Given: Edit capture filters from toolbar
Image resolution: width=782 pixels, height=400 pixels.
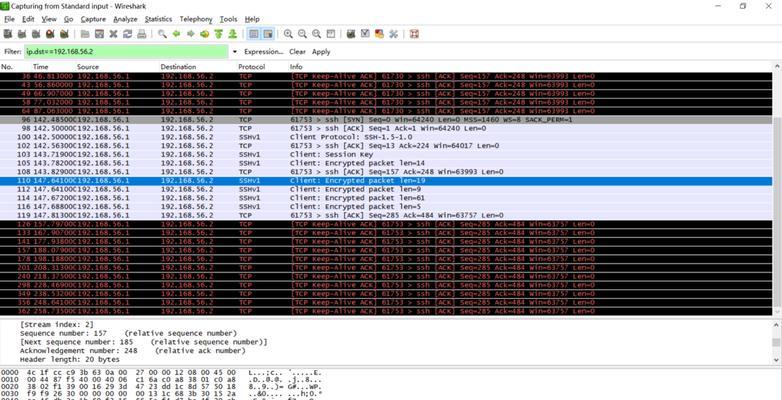Looking at the screenshot, I should pyautogui.click(x=351, y=34).
